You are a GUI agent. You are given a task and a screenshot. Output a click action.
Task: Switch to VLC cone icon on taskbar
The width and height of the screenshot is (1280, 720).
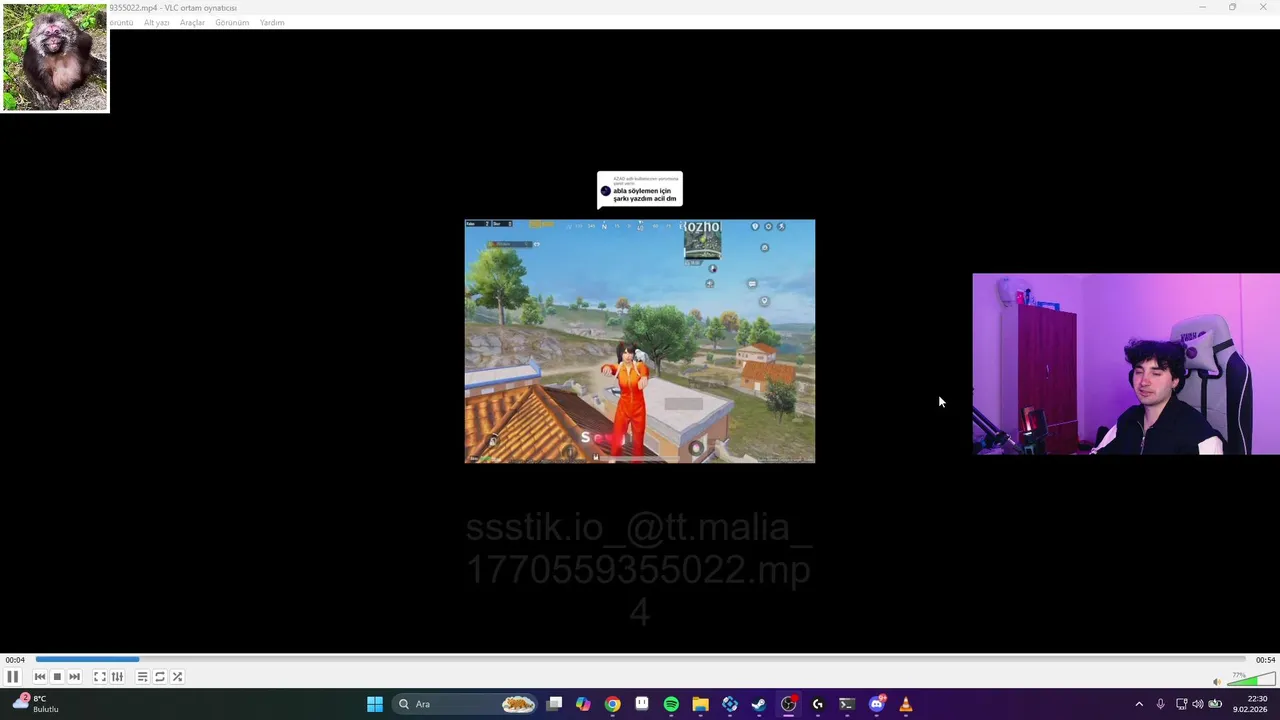pyautogui.click(x=906, y=704)
